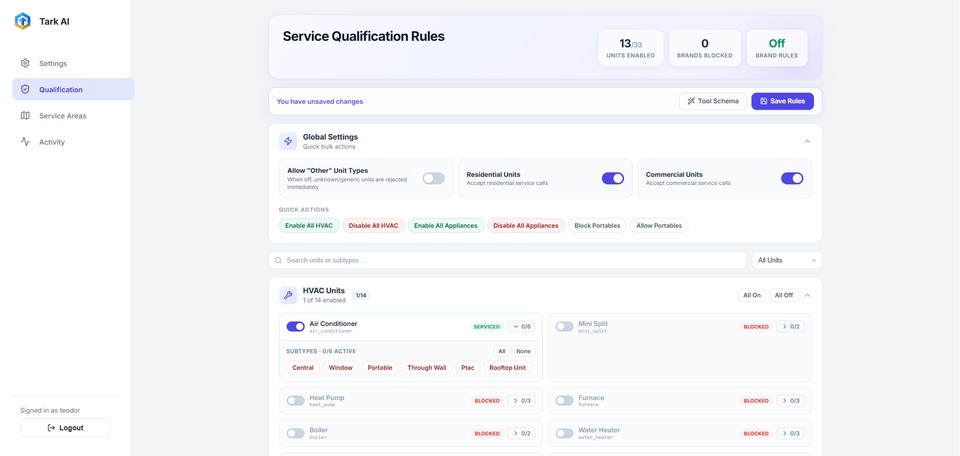Click HVAC Units All Off button

pos(784,296)
